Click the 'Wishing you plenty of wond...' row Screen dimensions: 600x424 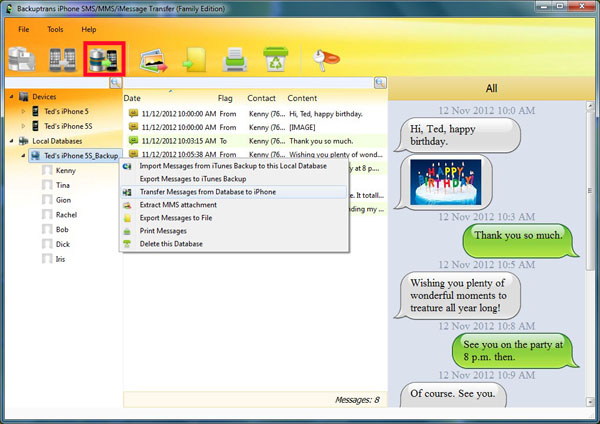tap(256, 154)
